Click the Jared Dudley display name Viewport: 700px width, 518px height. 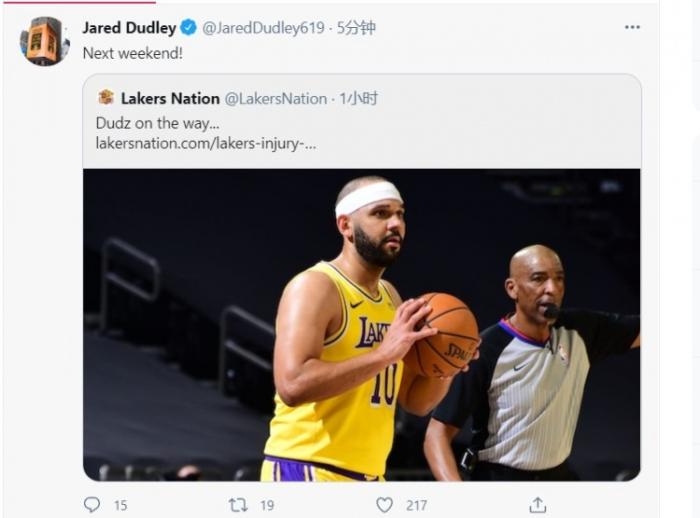pos(129,28)
